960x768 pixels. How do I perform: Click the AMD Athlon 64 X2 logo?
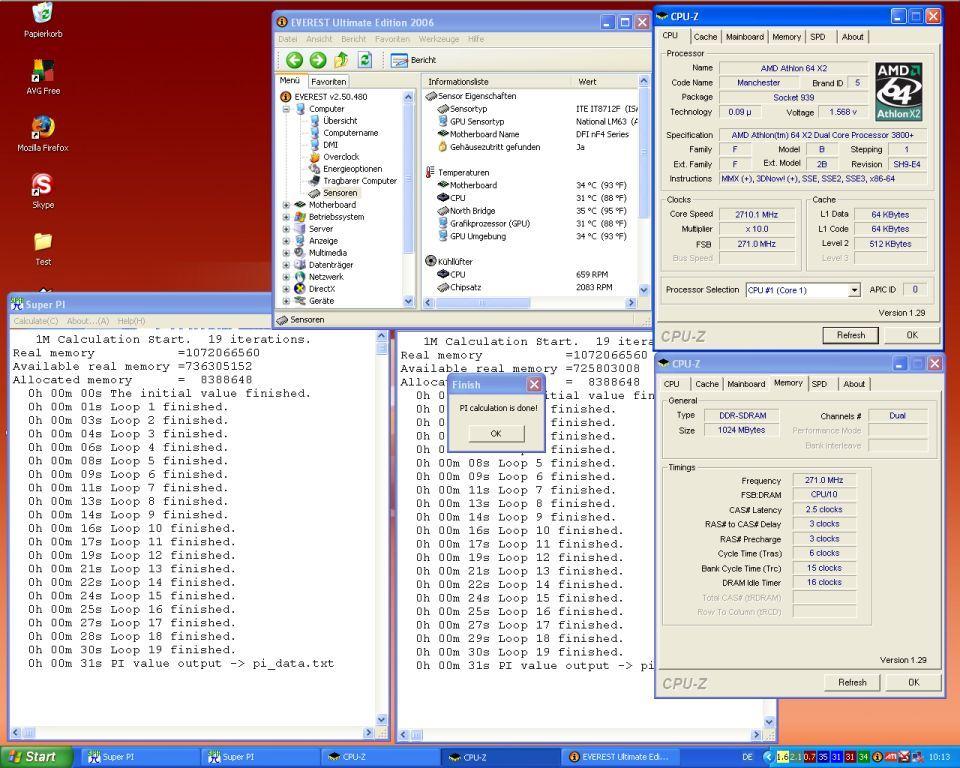[x=898, y=91]
